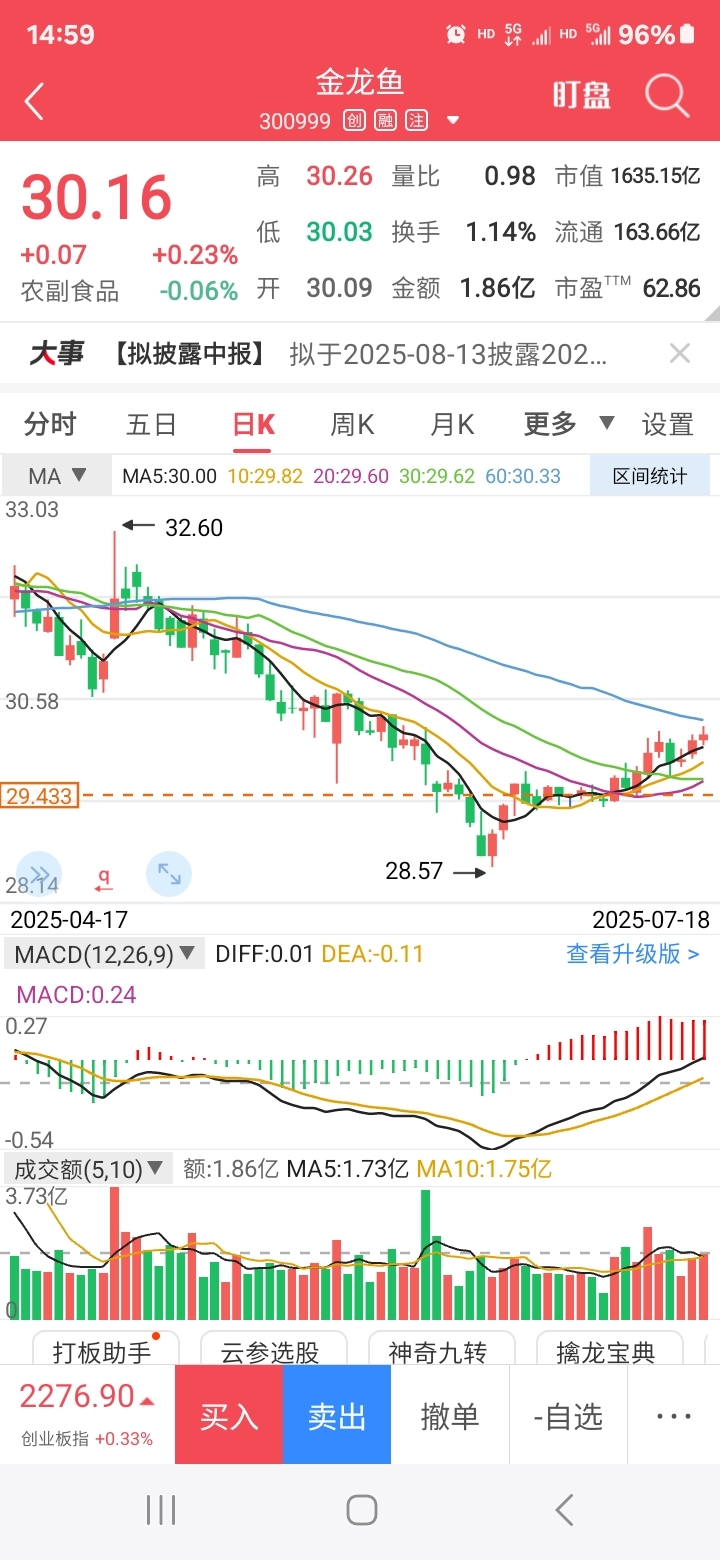Viewport: 720px width, 1560px height.
Task: Open chart 设置 settings
Action: tap(667, 425)
